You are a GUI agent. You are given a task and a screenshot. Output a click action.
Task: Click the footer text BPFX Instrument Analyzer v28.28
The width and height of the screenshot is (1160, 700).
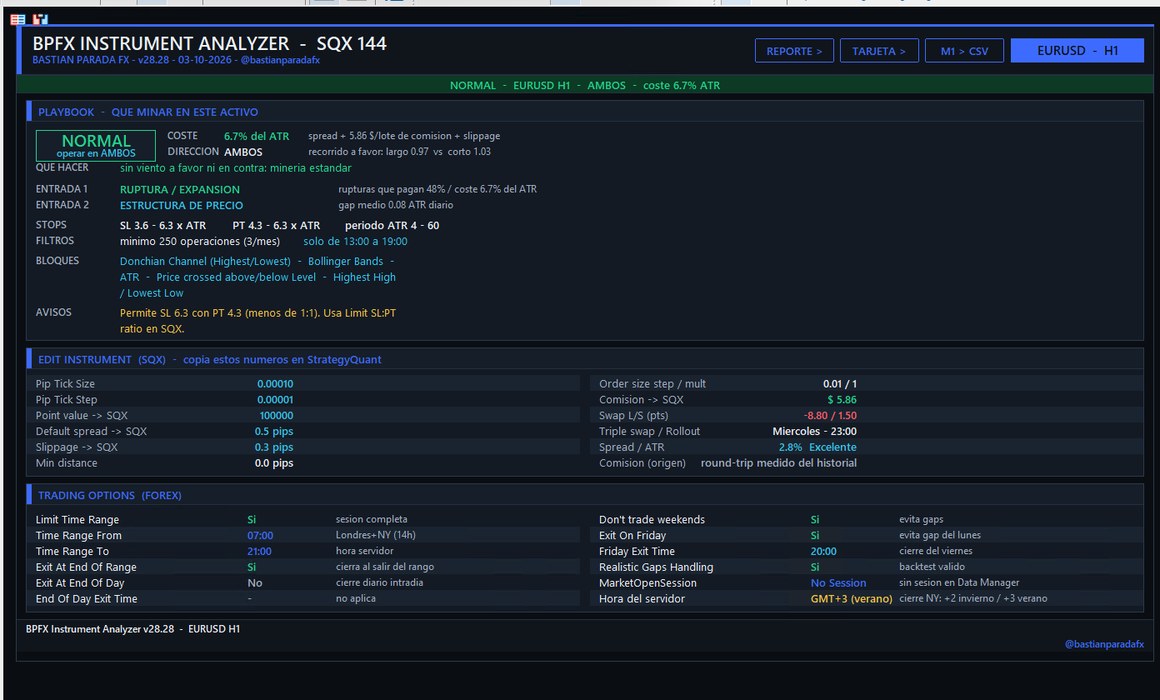[100, 630]
